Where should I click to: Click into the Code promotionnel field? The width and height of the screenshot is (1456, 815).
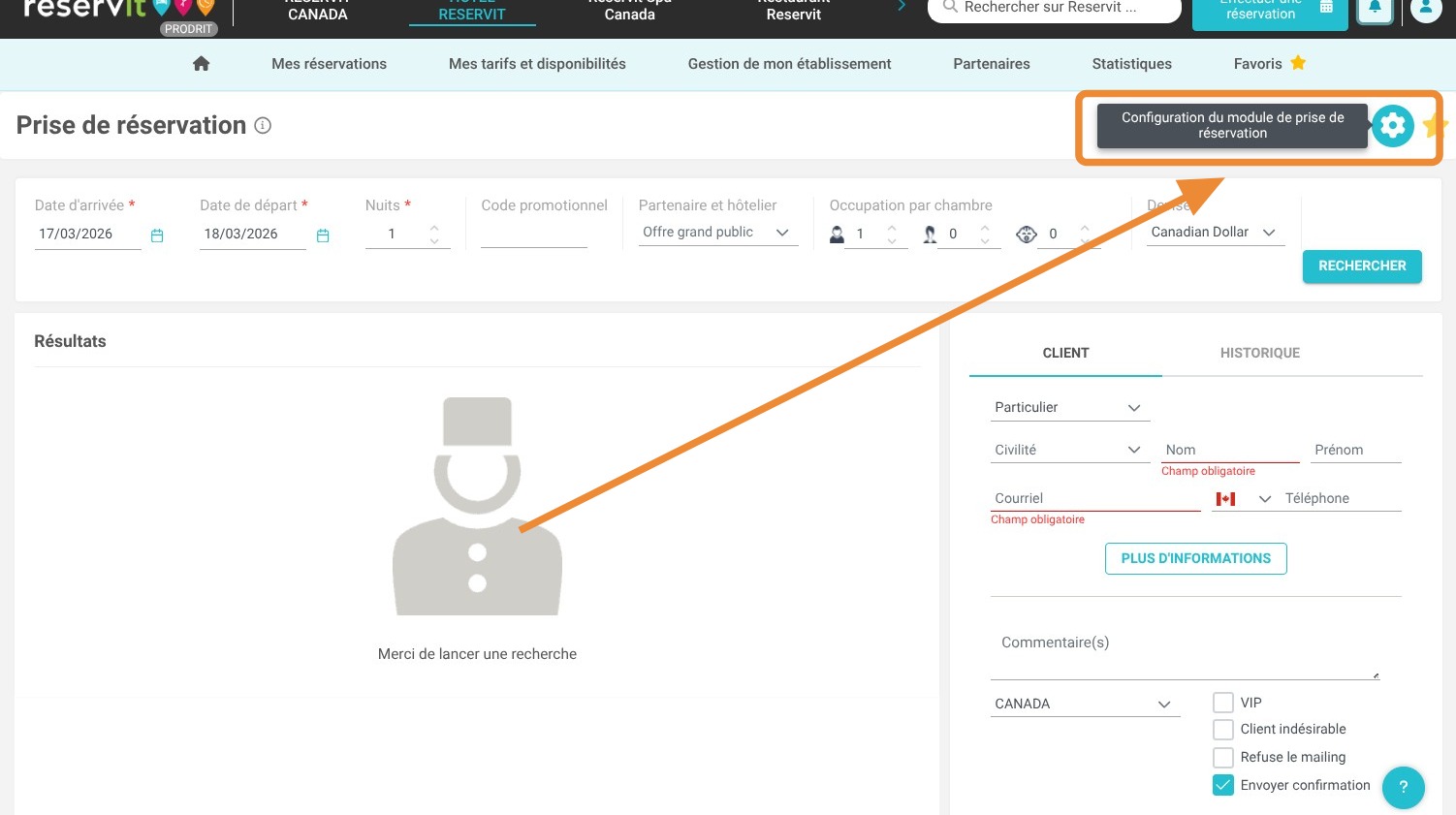point(534,235)
